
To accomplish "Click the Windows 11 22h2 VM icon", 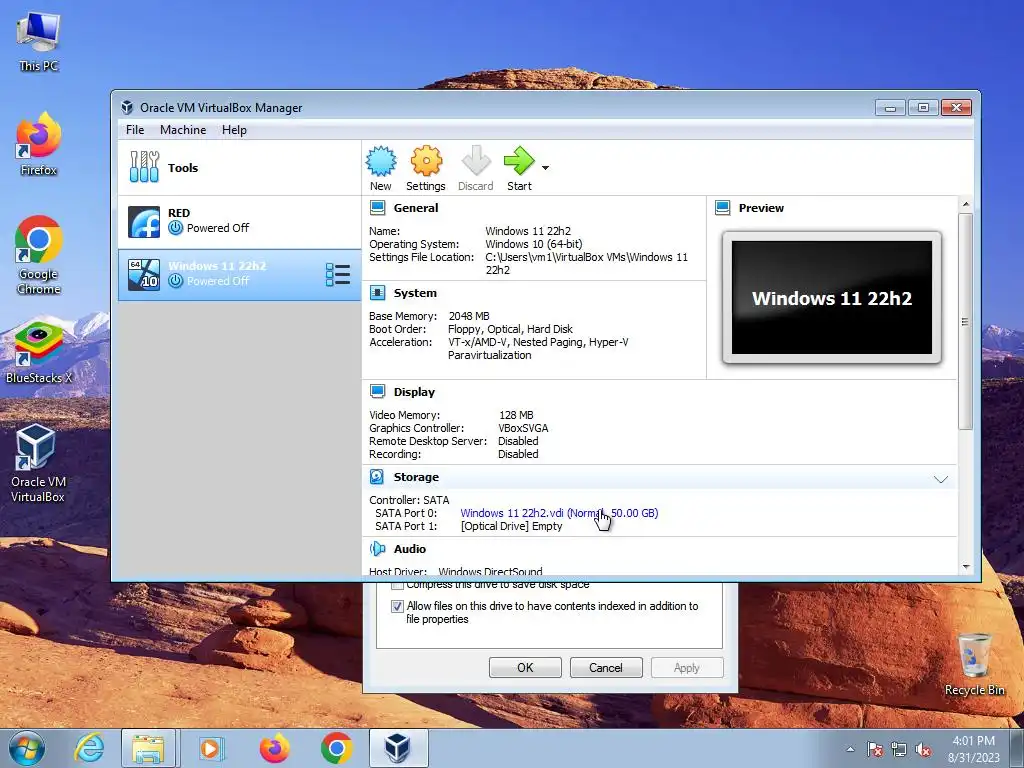I will (x=144, y=274).
